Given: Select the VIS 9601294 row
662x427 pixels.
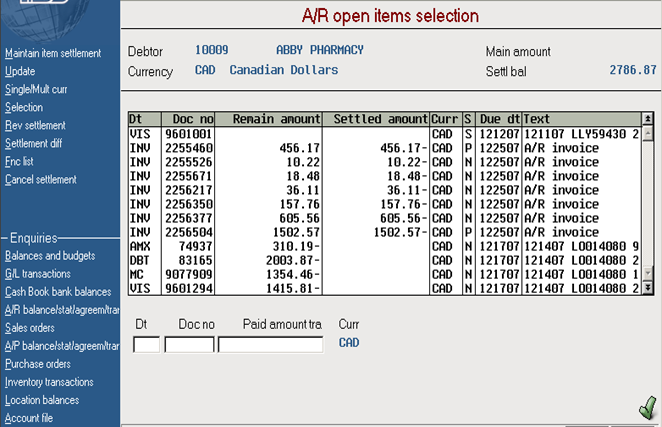Looking at the screenshot, I should 385,288.
